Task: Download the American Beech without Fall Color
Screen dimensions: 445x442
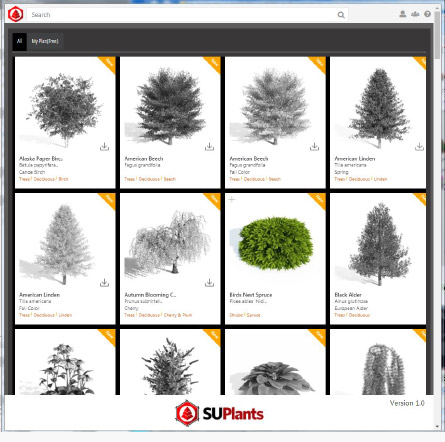Action: tap(209, 147)
